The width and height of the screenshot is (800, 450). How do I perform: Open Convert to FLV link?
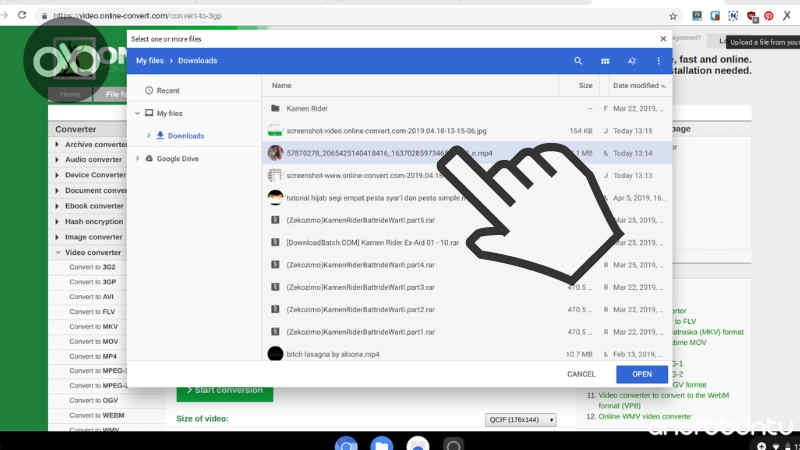[x=92, y=312]
